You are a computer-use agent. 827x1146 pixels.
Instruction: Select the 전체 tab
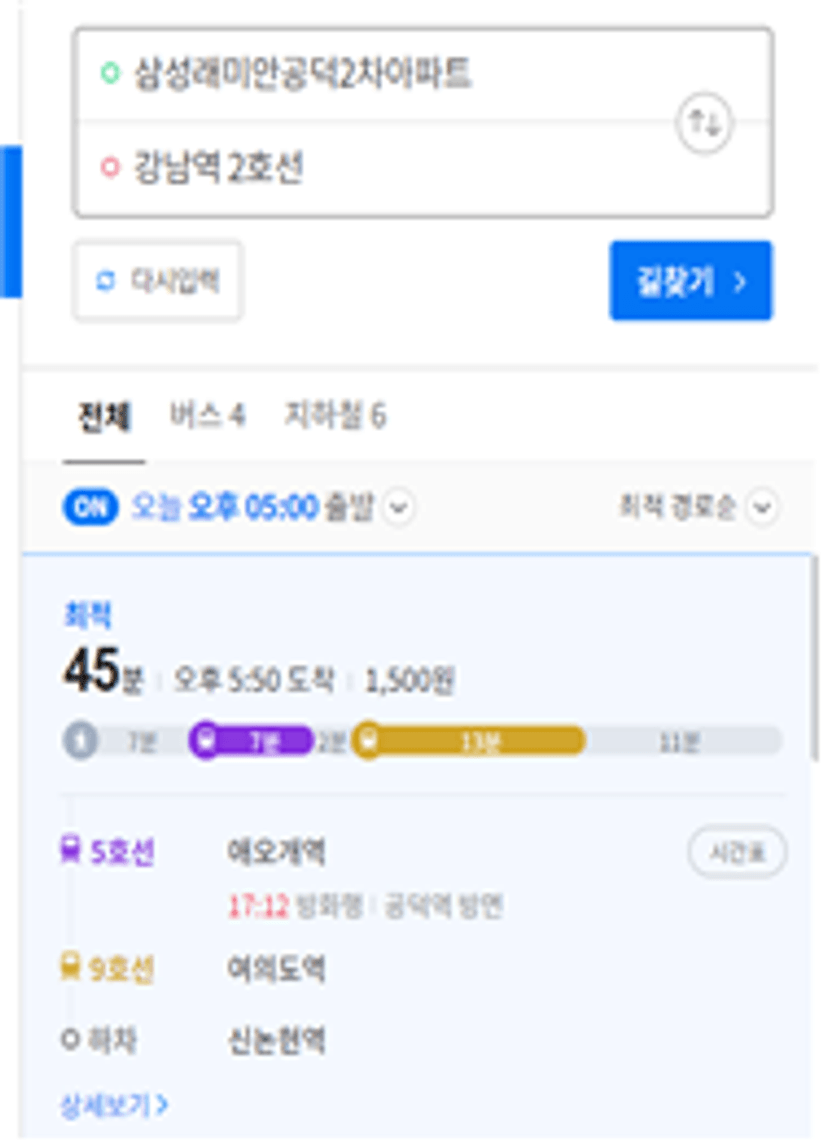click(x=104, y=417)
